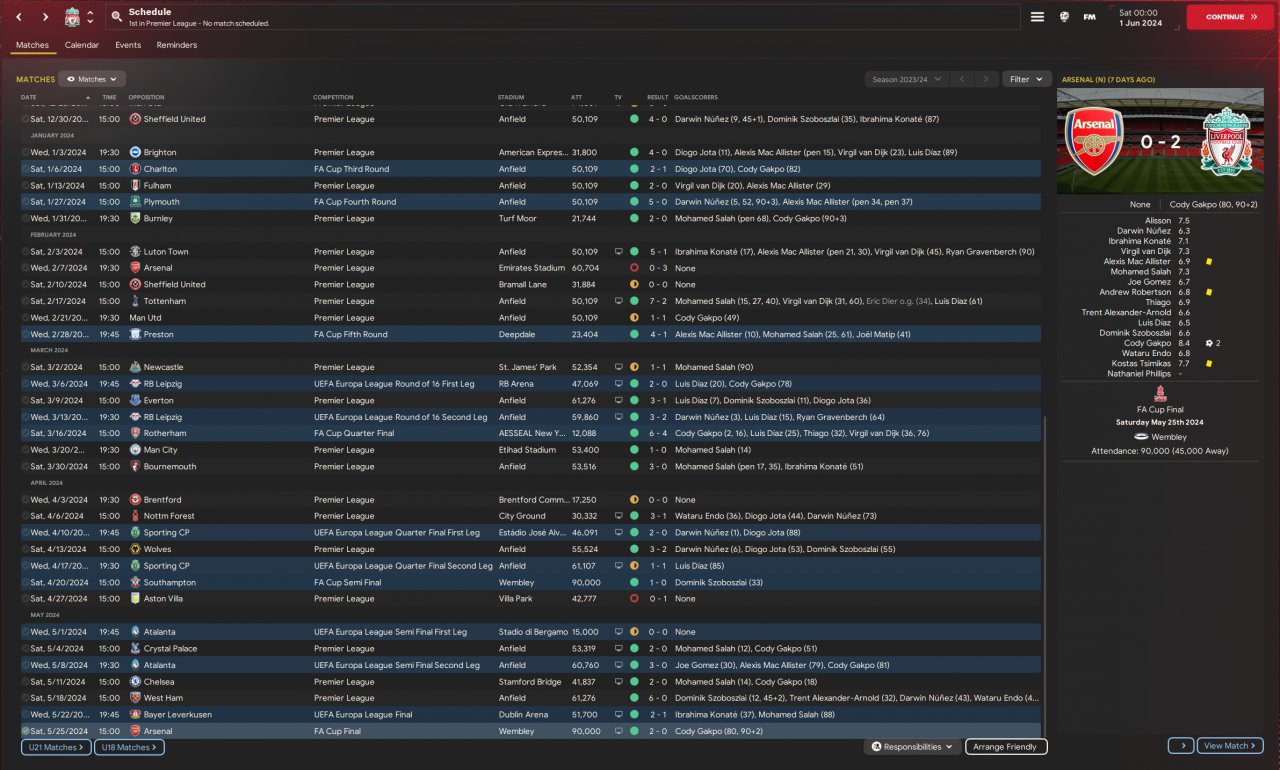Toggle the selector on the Bayer Leverkusen row
This screenshot has width=1280, height=770.
(x=25, y=715)
